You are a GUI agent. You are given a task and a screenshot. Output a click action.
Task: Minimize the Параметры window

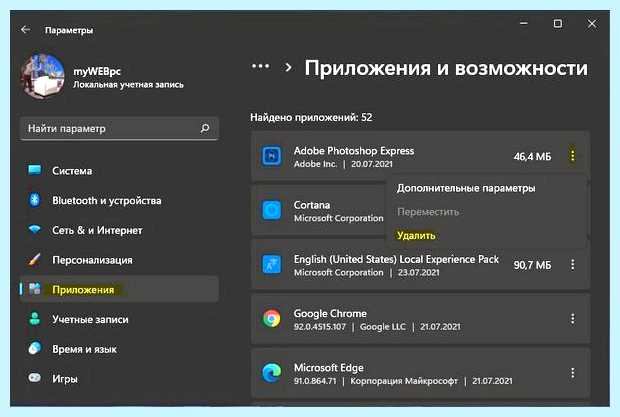click(x=524, y=24)
